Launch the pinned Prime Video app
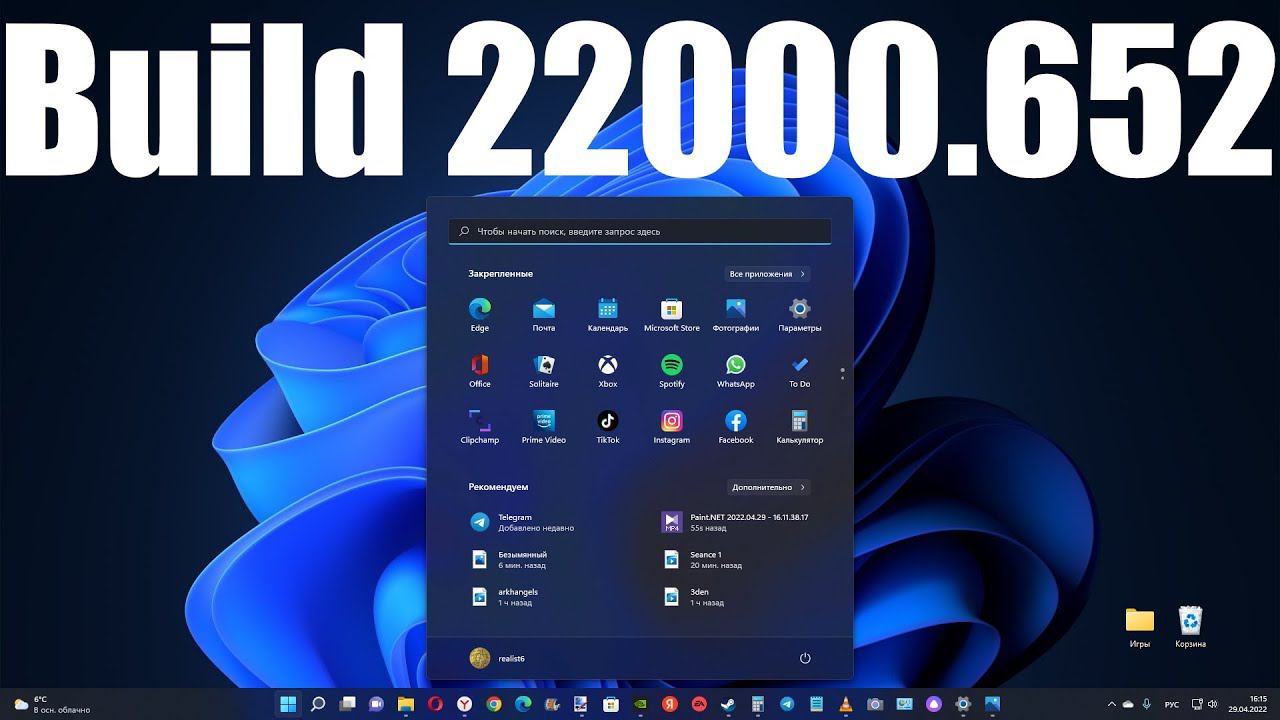 point(544,426)
